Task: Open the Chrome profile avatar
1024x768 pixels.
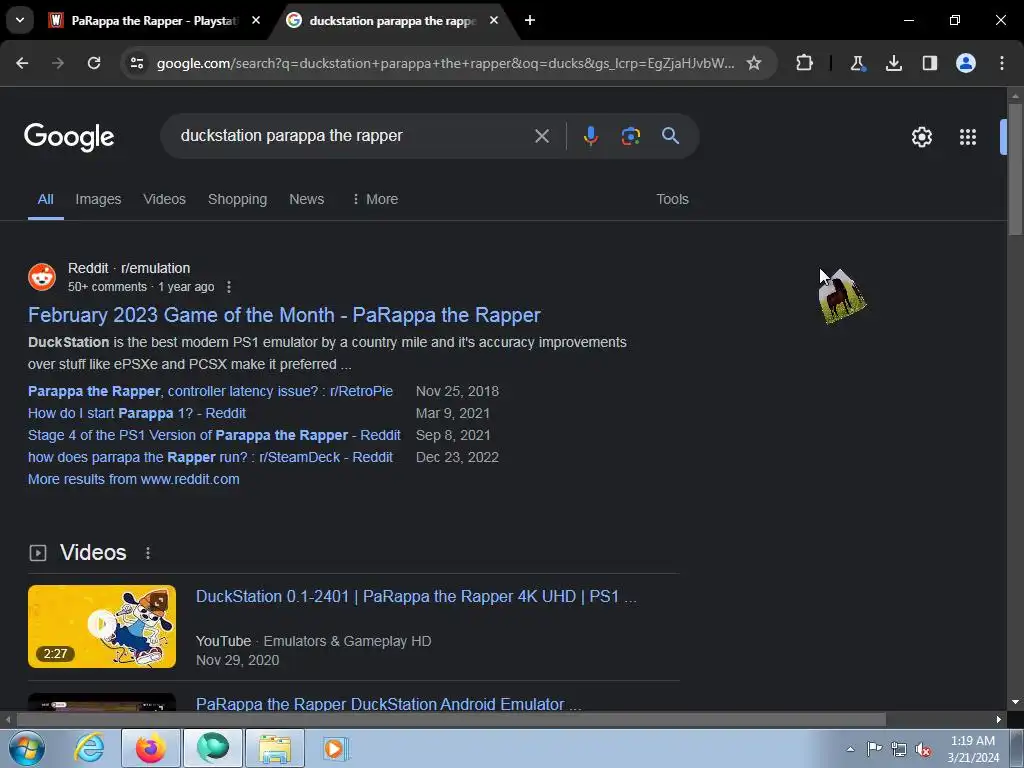Action: click(x=965, y=63)
